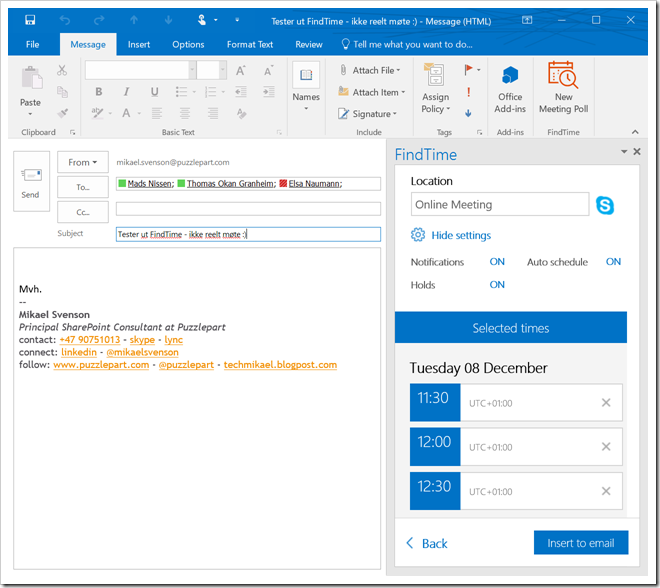The width and height of the screenshot is (660, 588).
Task: Collapse the ribbon with chevron
Action: click(x=635, y=132)
